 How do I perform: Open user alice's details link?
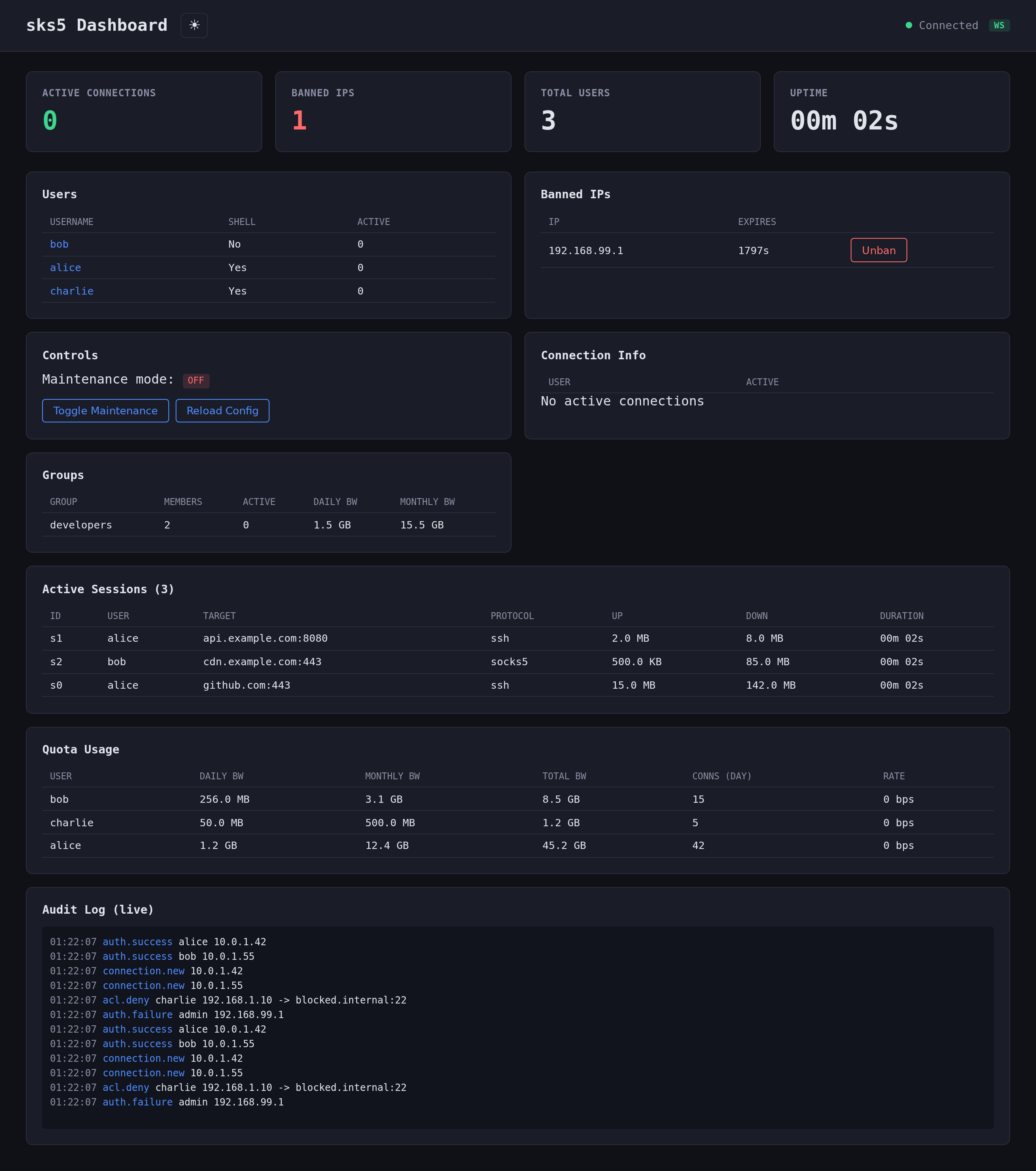click(x=65, y=267)
